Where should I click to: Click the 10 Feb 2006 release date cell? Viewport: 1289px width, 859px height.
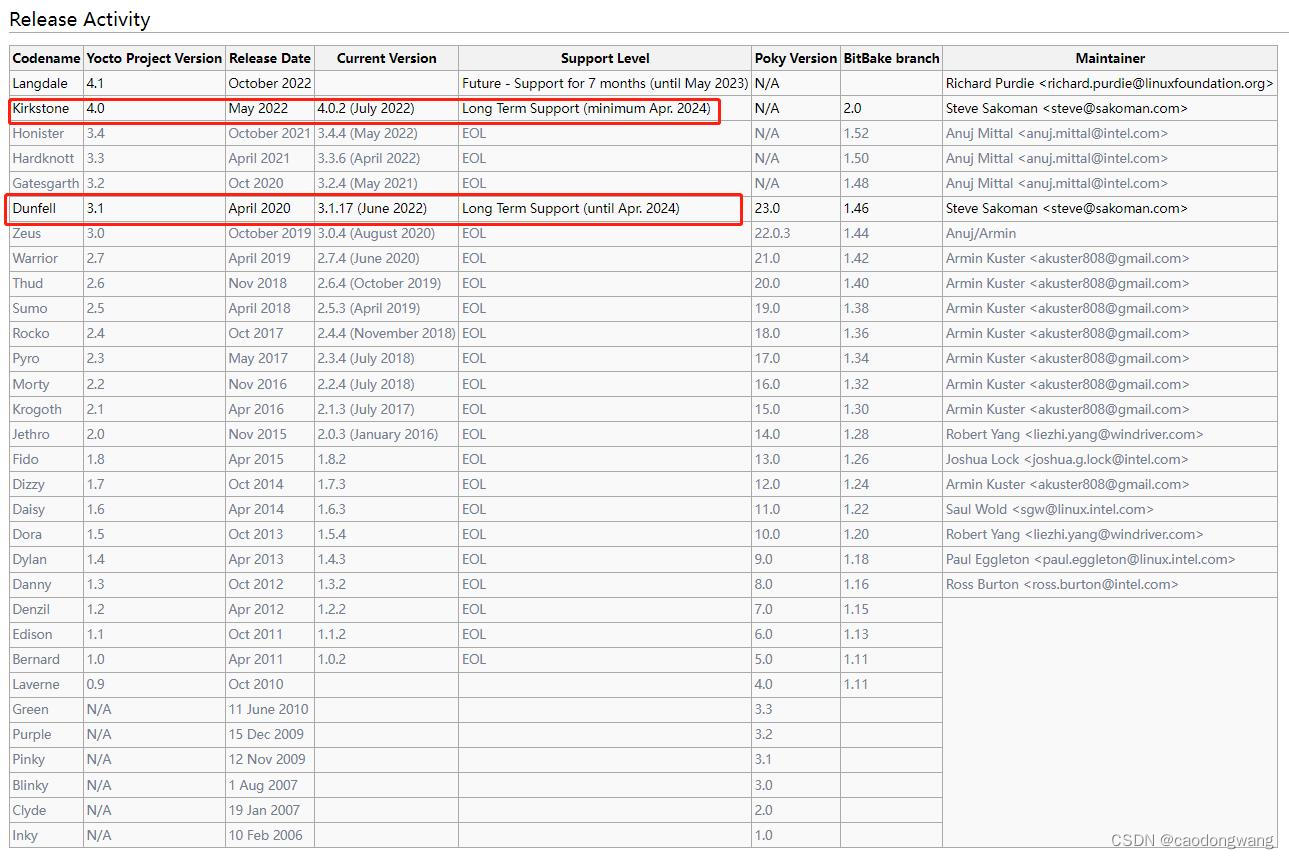click(x=270, y=835)
